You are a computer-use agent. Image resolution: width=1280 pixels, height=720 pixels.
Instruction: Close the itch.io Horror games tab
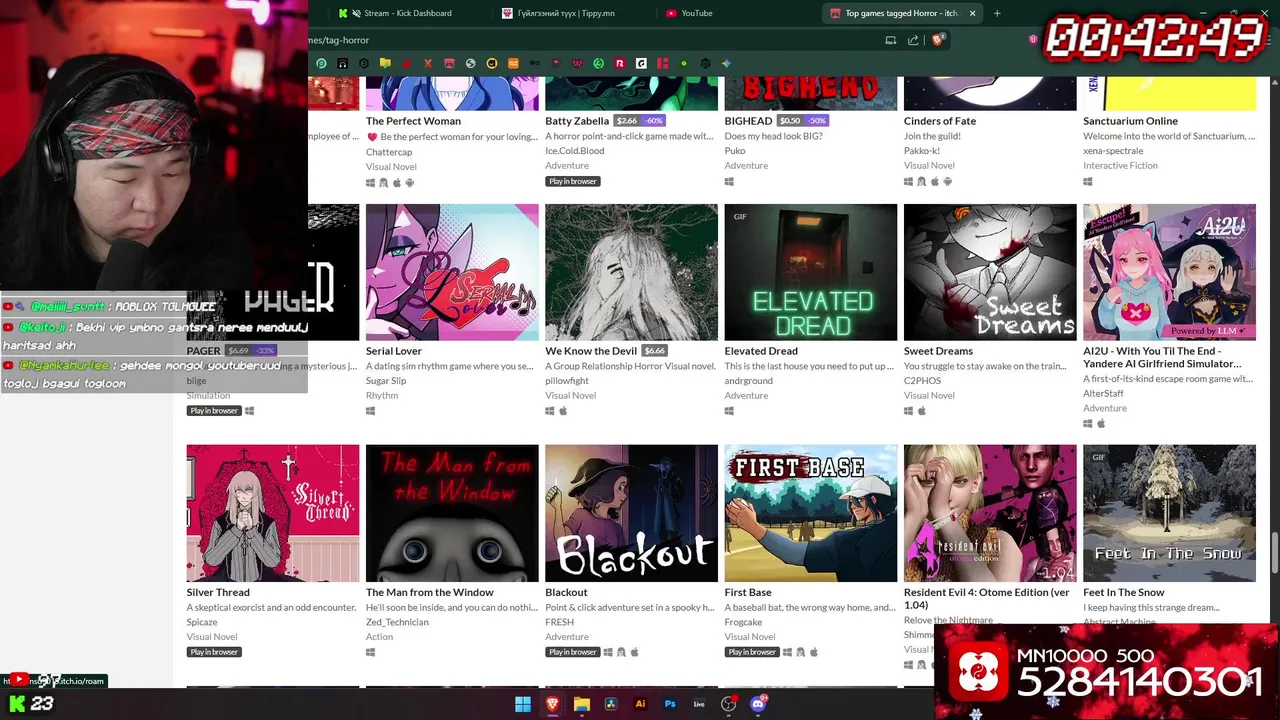coord(972,13)
